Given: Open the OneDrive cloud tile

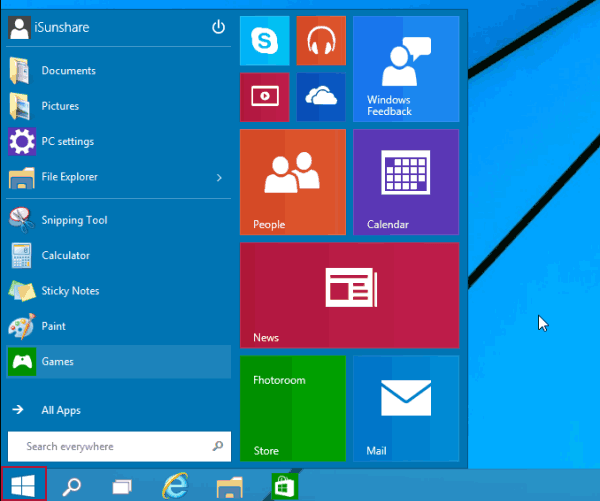Looking at the screenshot, I should click(x=321, y=97).
